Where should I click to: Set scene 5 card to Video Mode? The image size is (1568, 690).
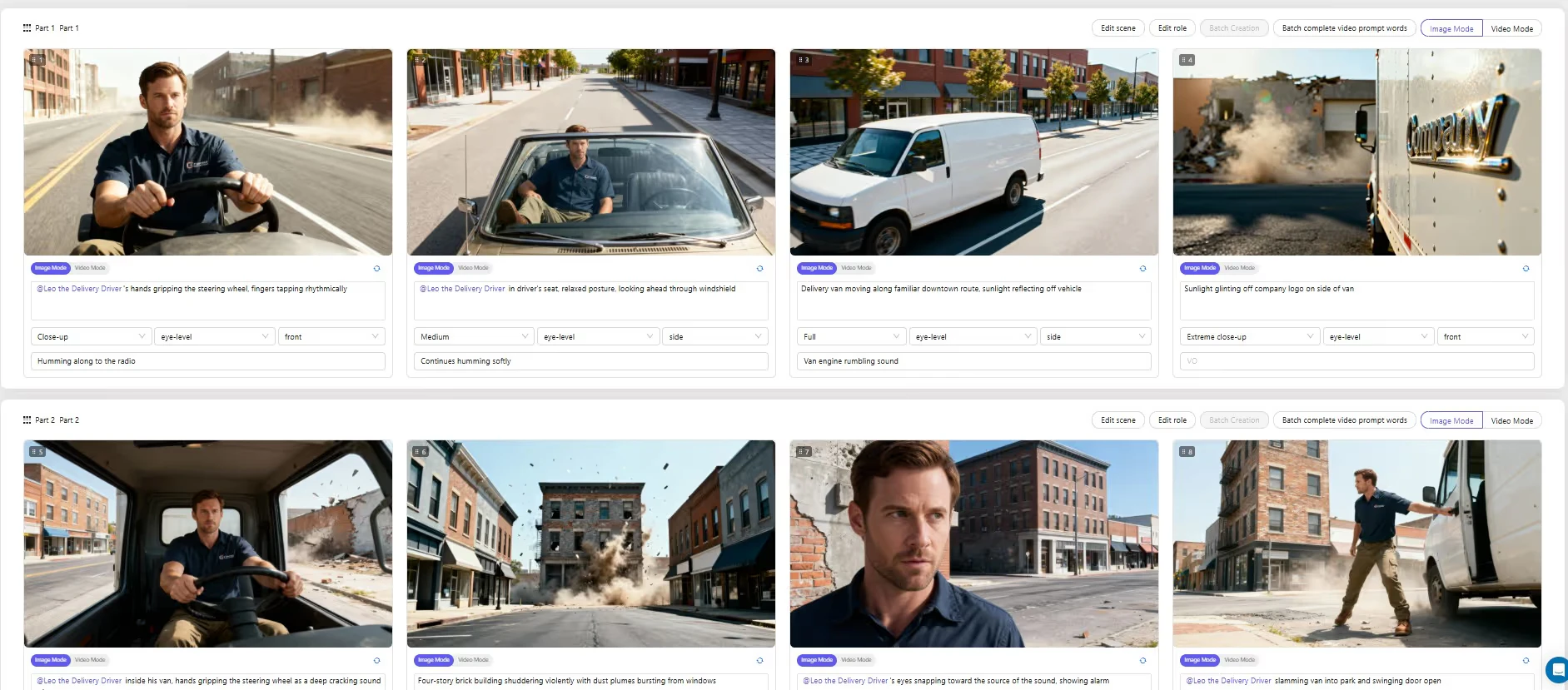click(x=90, y=660)
